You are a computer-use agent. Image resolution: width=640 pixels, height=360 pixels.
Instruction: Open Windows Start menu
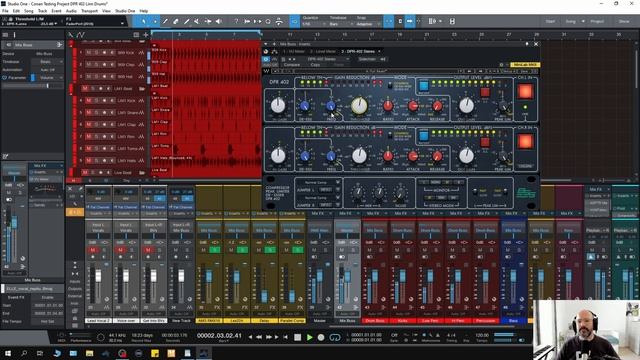(8, 353)
